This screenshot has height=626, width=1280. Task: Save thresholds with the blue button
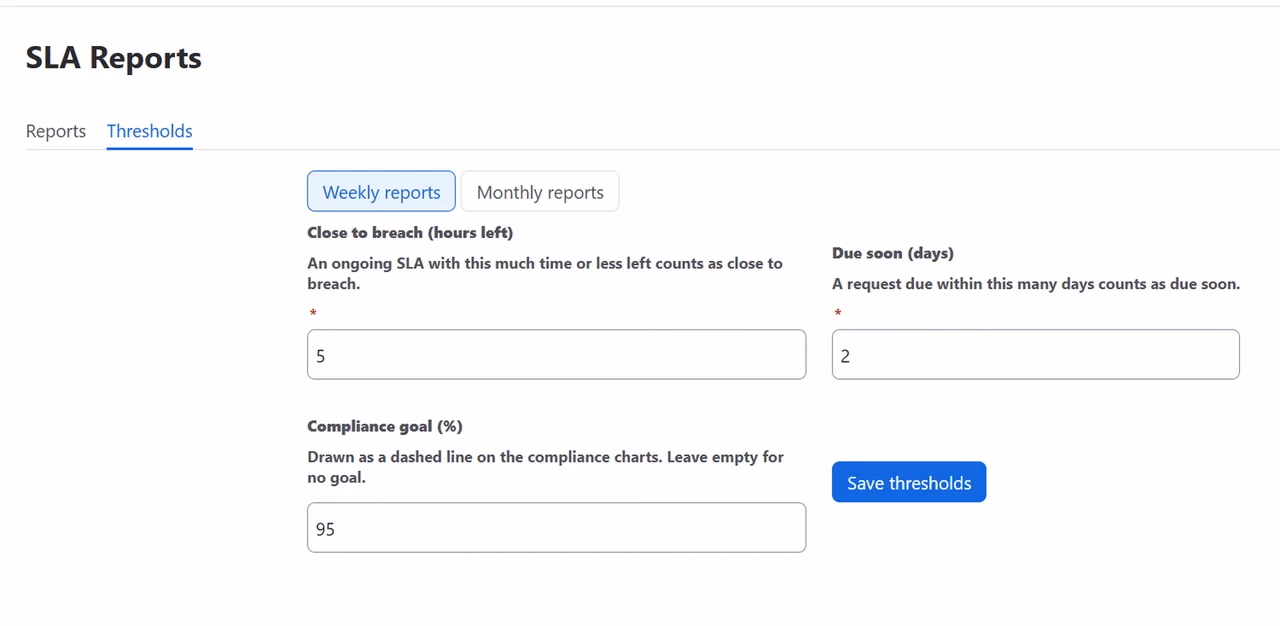tap(909, 482)
